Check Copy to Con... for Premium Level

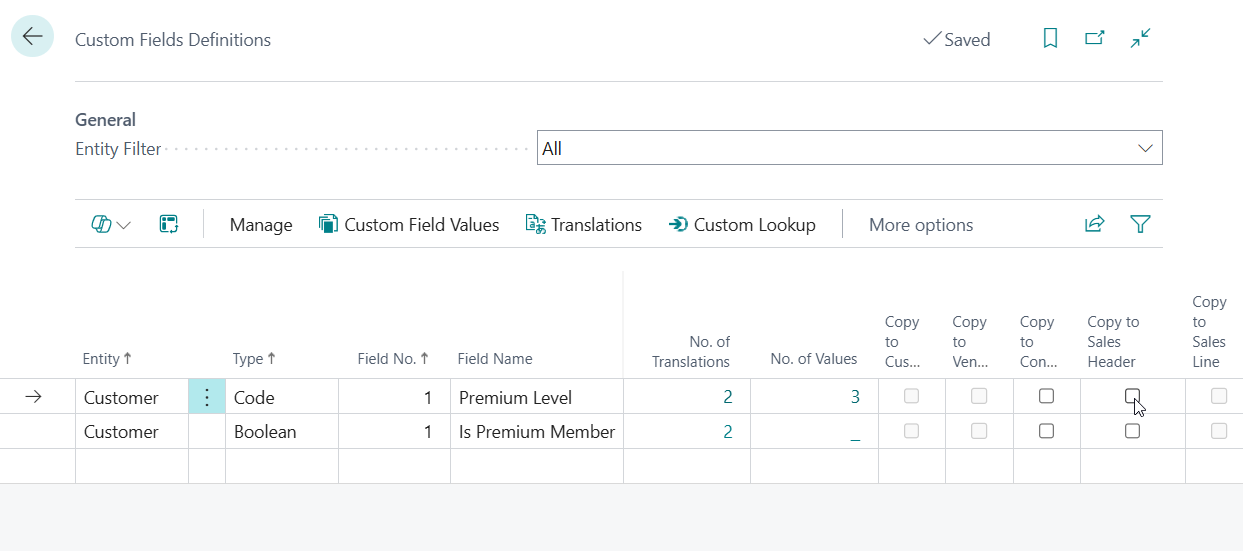[1046, 396]
